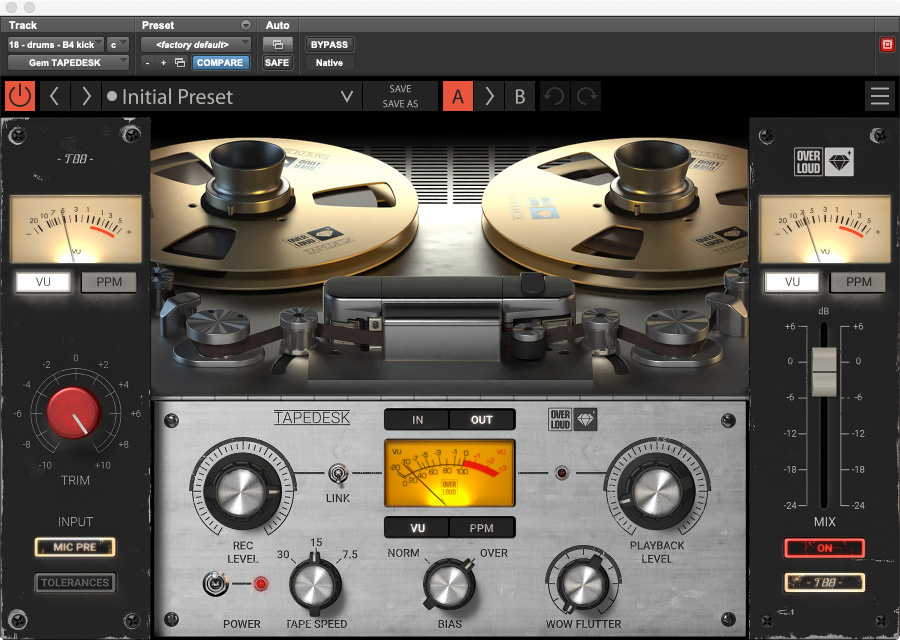
Task: Click the output dB fader handle
Action: point(824,371)
